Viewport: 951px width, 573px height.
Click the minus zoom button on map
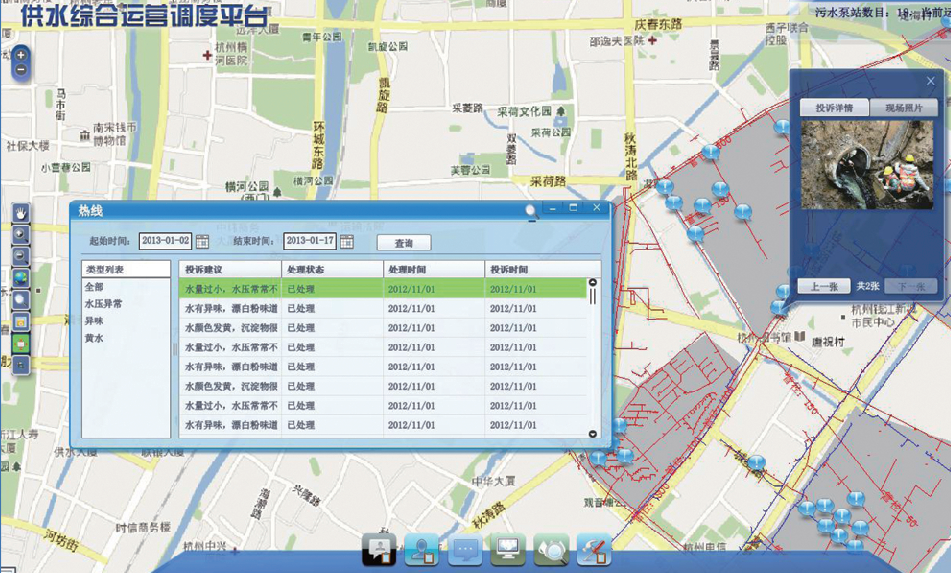(x=20, y=70)
